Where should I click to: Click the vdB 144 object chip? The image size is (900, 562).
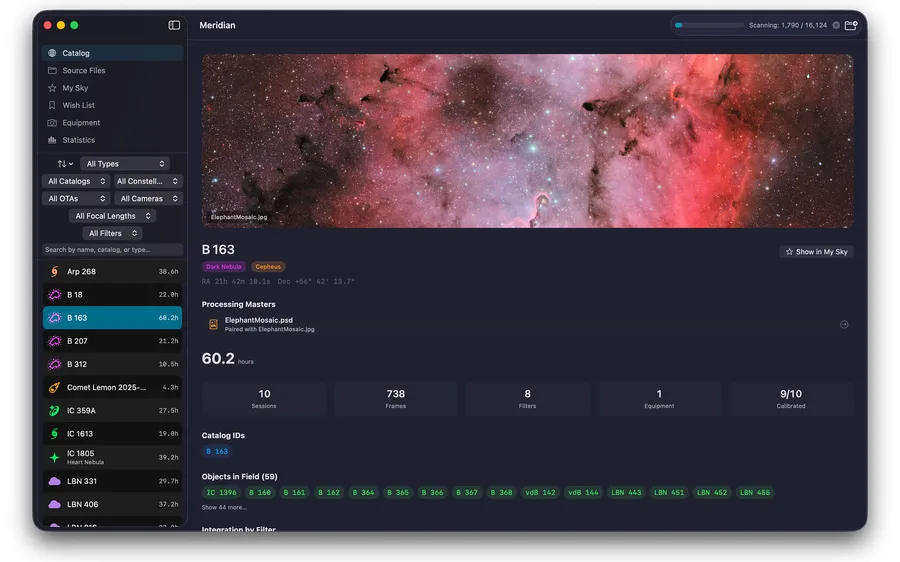pyautogui.click(x=583, y=493)
